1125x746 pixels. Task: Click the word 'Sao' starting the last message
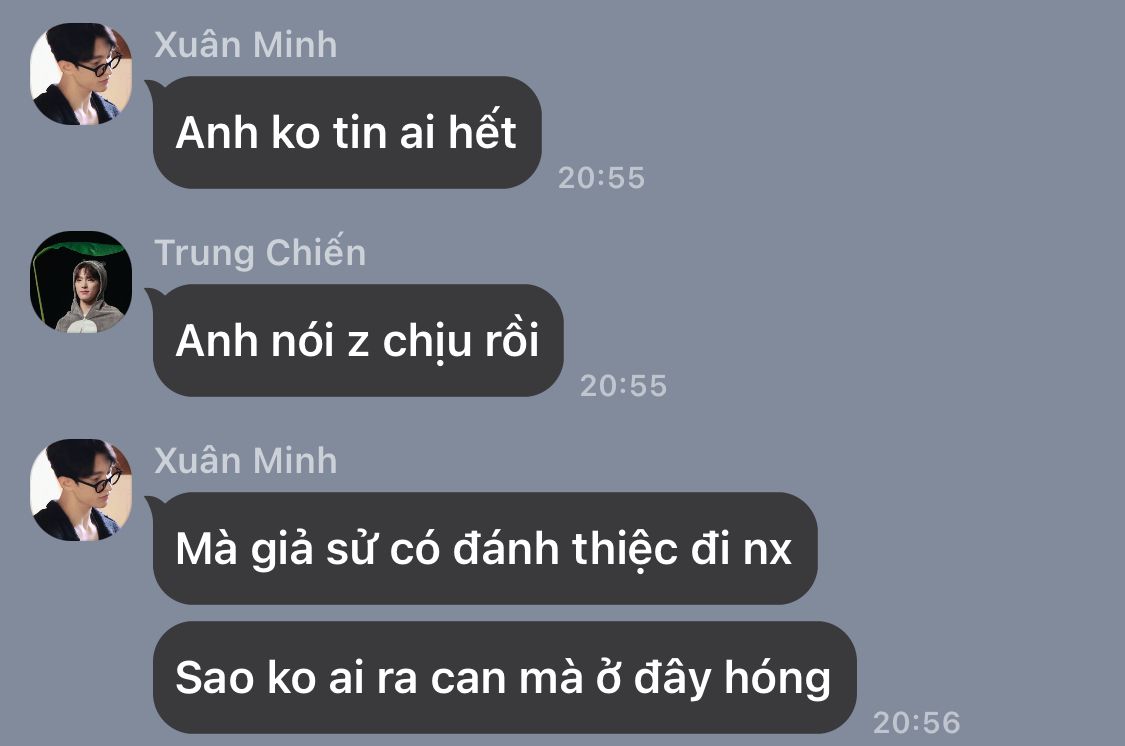click(215, 678)
